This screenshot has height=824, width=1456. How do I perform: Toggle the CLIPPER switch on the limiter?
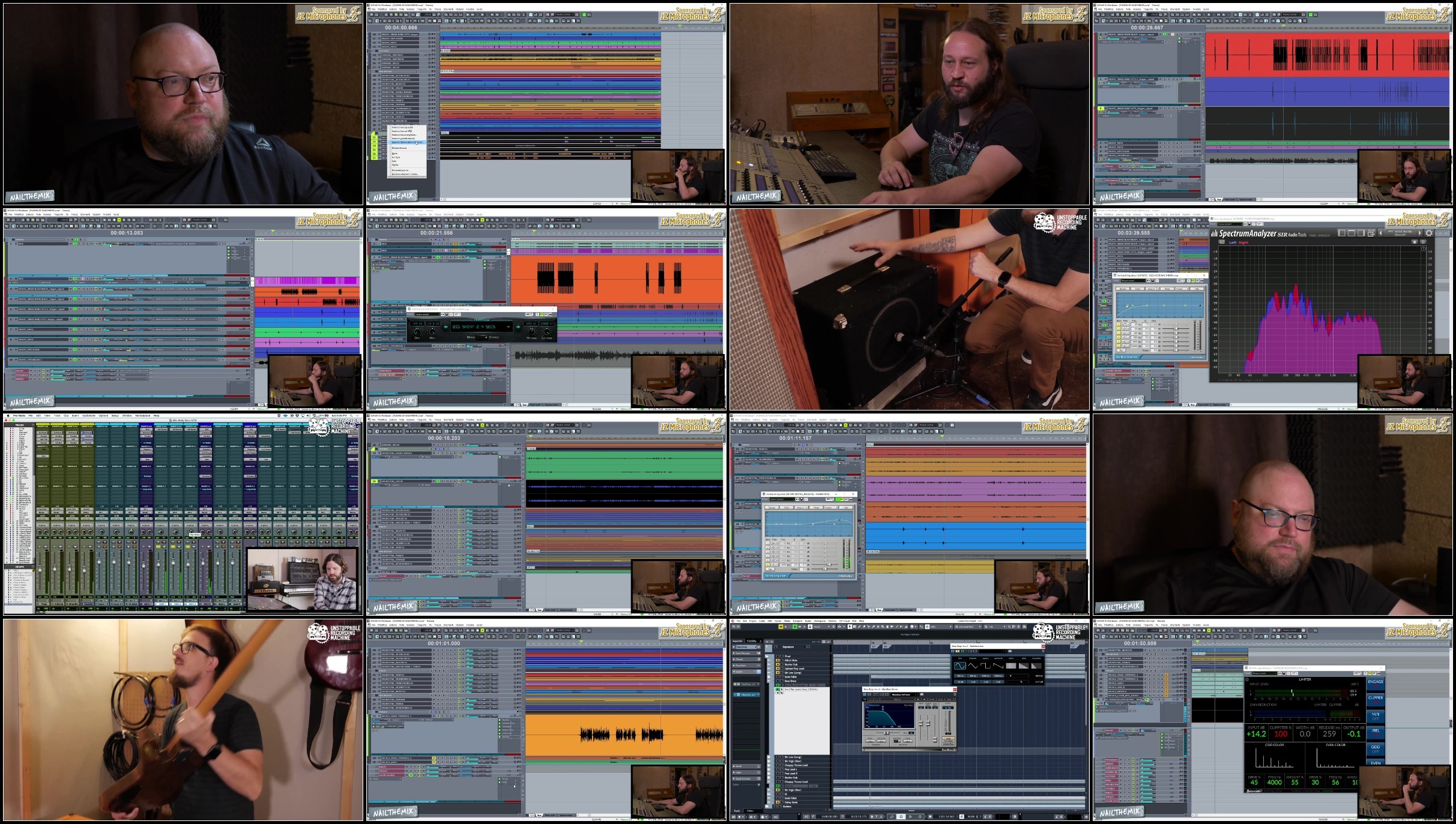pyautogui.click(x=1376, y=700)
